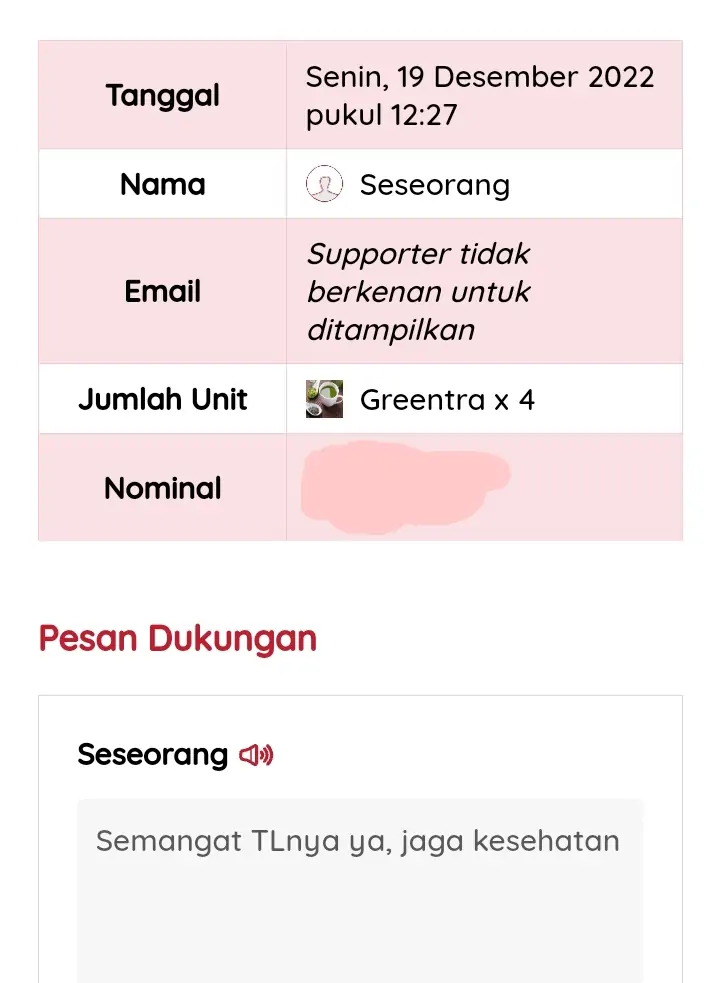This screenshot has height=983, width=720.
Task: Click the Nominal row label
Action: pyautogui.click(x=162, y=488)
